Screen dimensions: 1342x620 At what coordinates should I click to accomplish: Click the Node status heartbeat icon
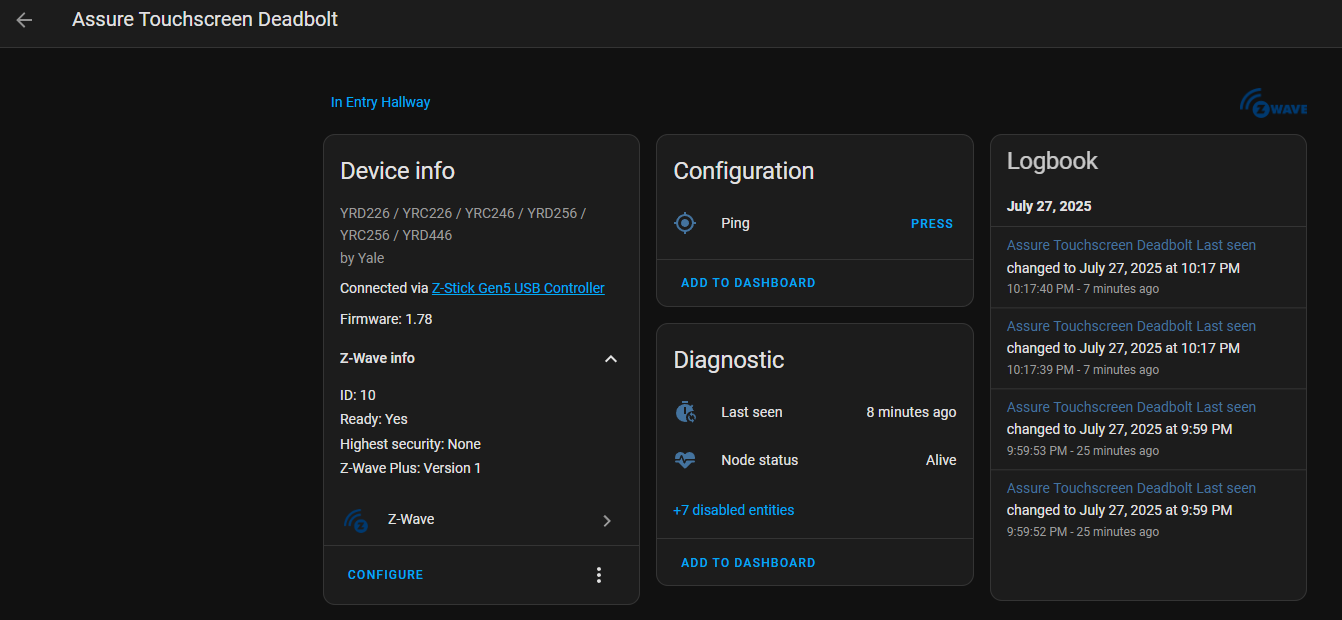(685, 460)
